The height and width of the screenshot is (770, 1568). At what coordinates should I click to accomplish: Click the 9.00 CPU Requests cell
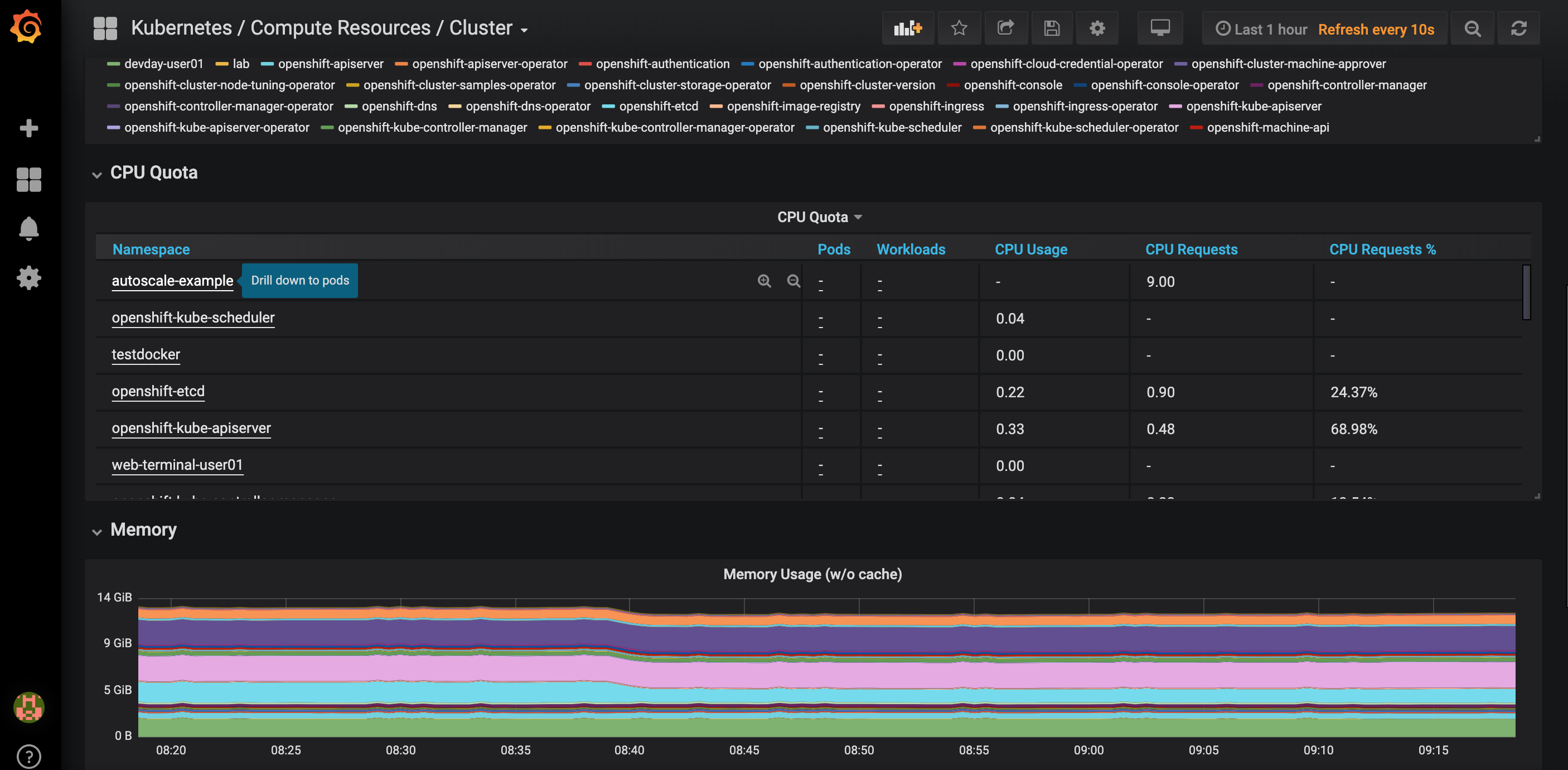tap(1160, 282)
